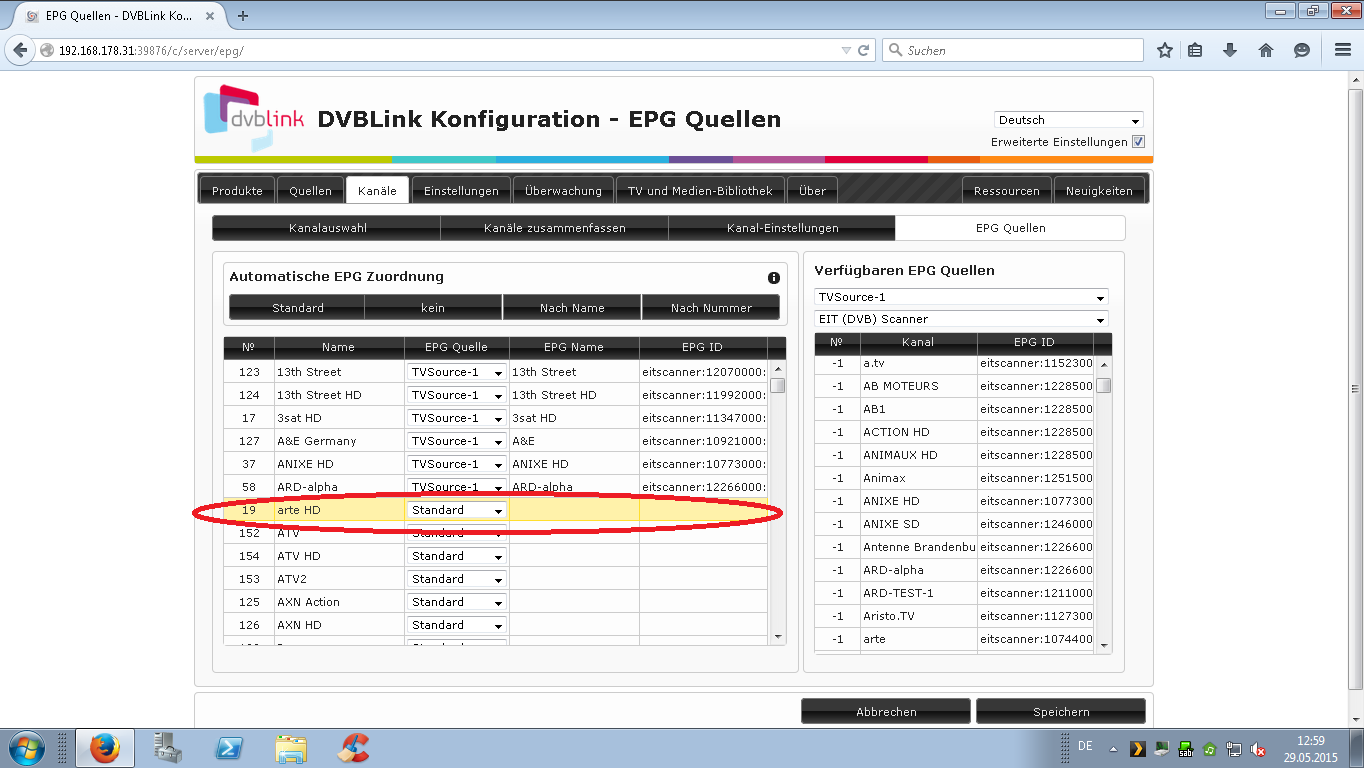The image size is (1364, 768).
Task: Open the Deutsch language dropdown
Action: click(1068, 120)
